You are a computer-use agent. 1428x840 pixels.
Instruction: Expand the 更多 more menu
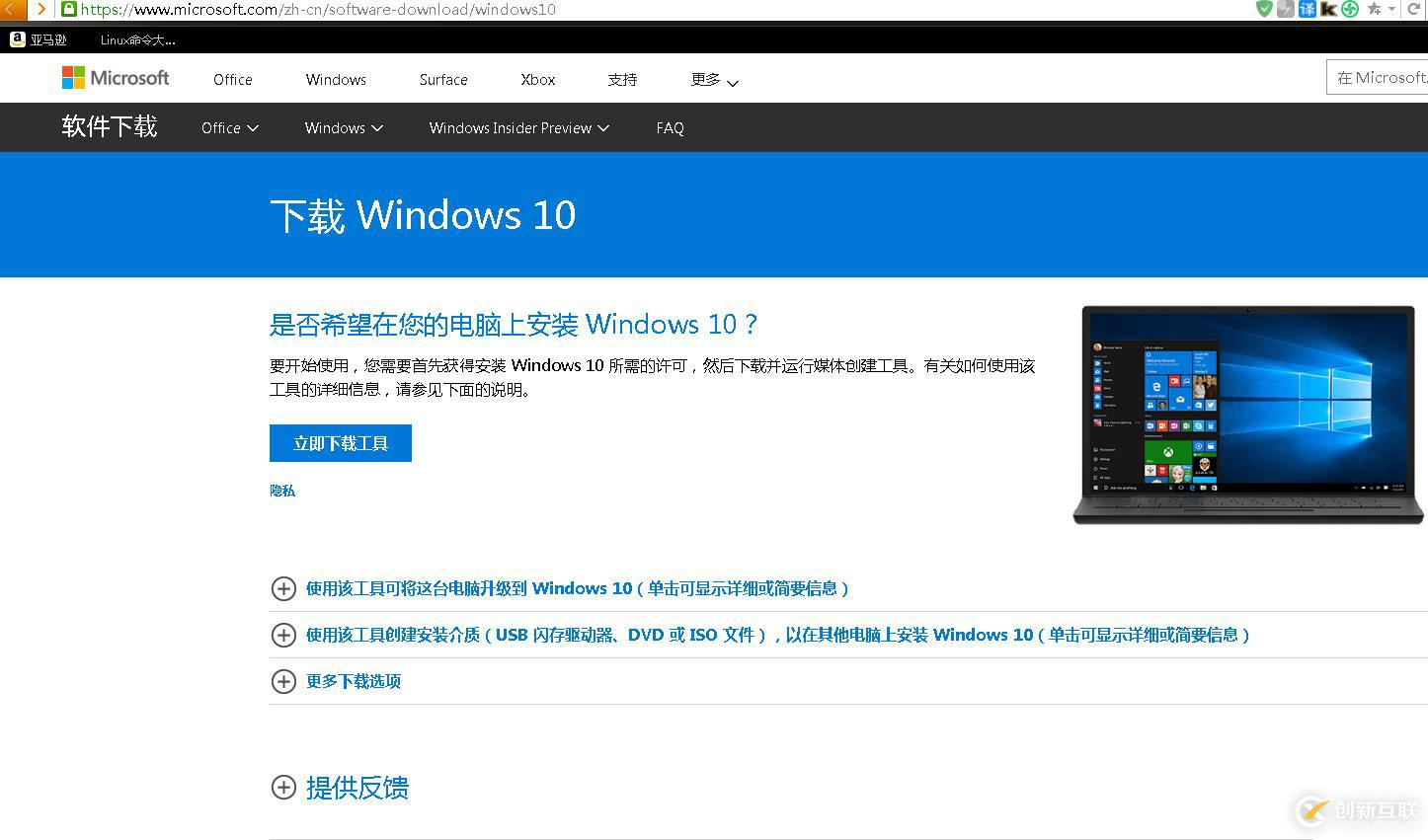coord(714,80)
